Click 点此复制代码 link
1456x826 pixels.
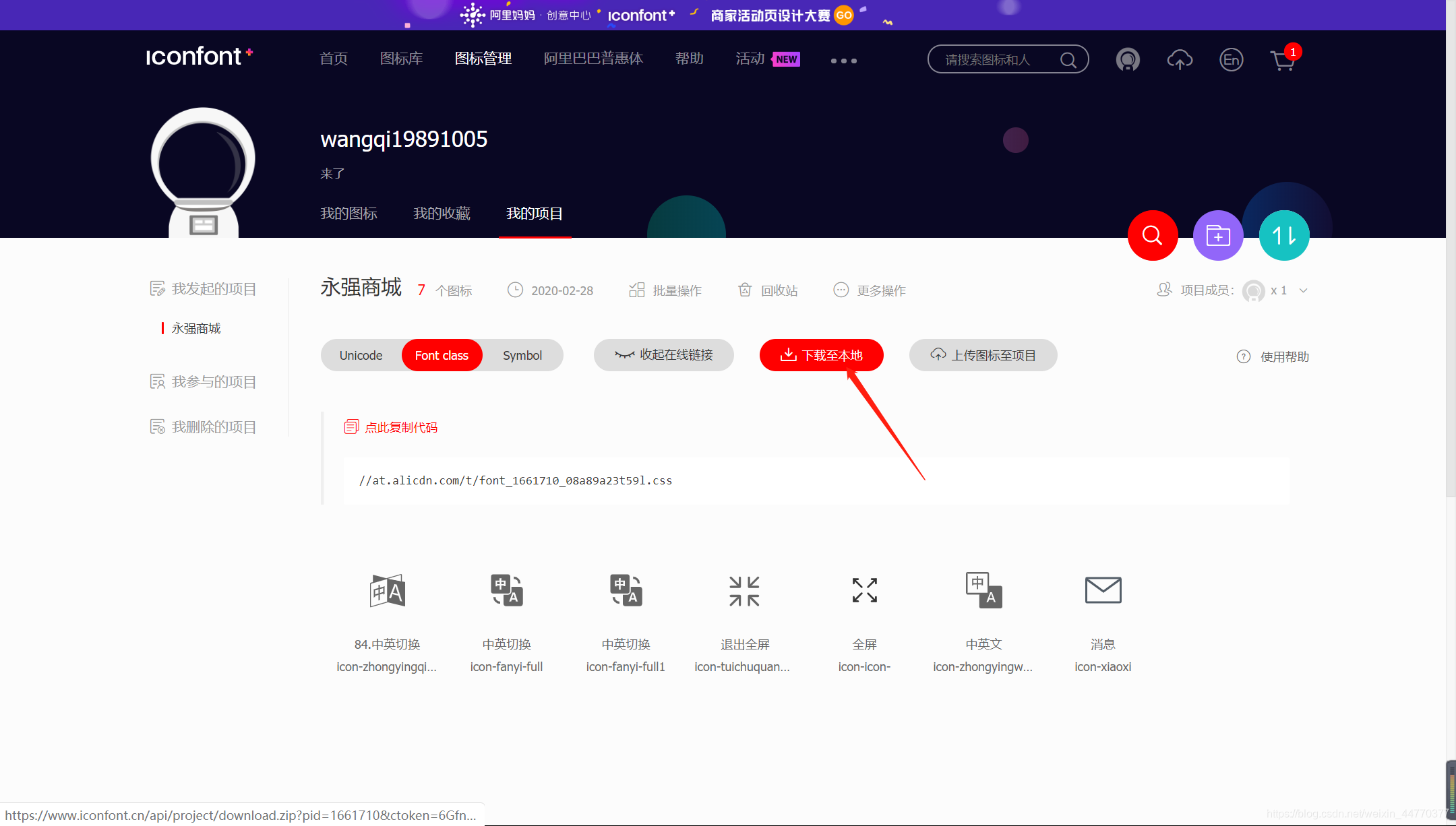(401, 427)
